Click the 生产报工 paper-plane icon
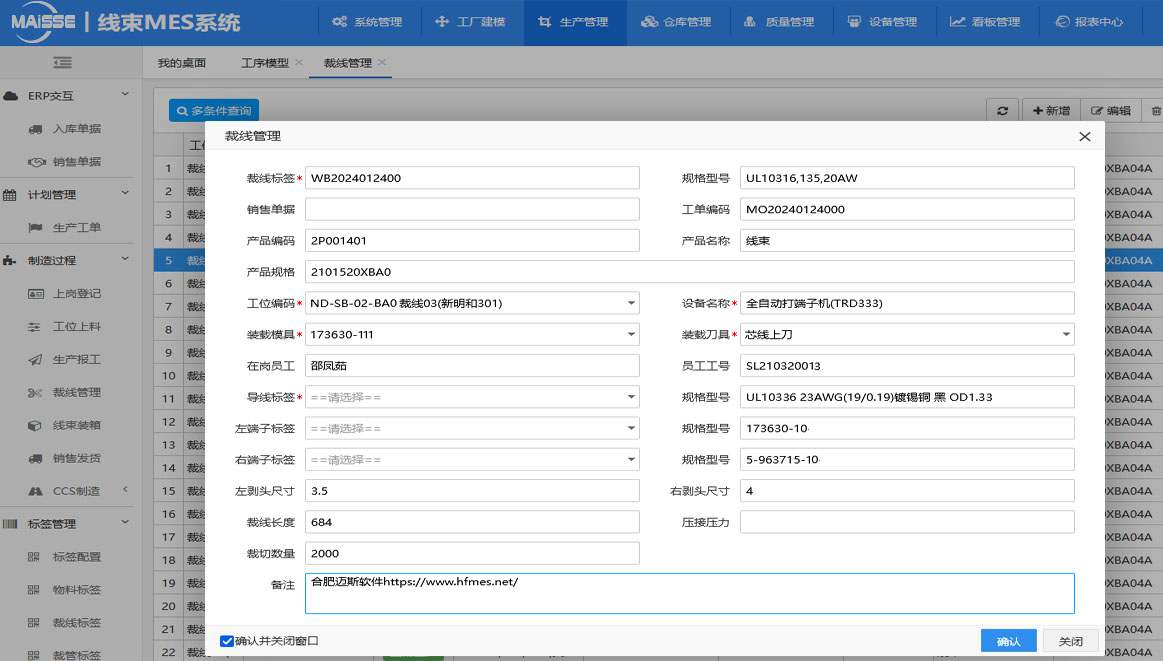The width and height of the screenshot is (1163, 661). [x=34, y=359]
